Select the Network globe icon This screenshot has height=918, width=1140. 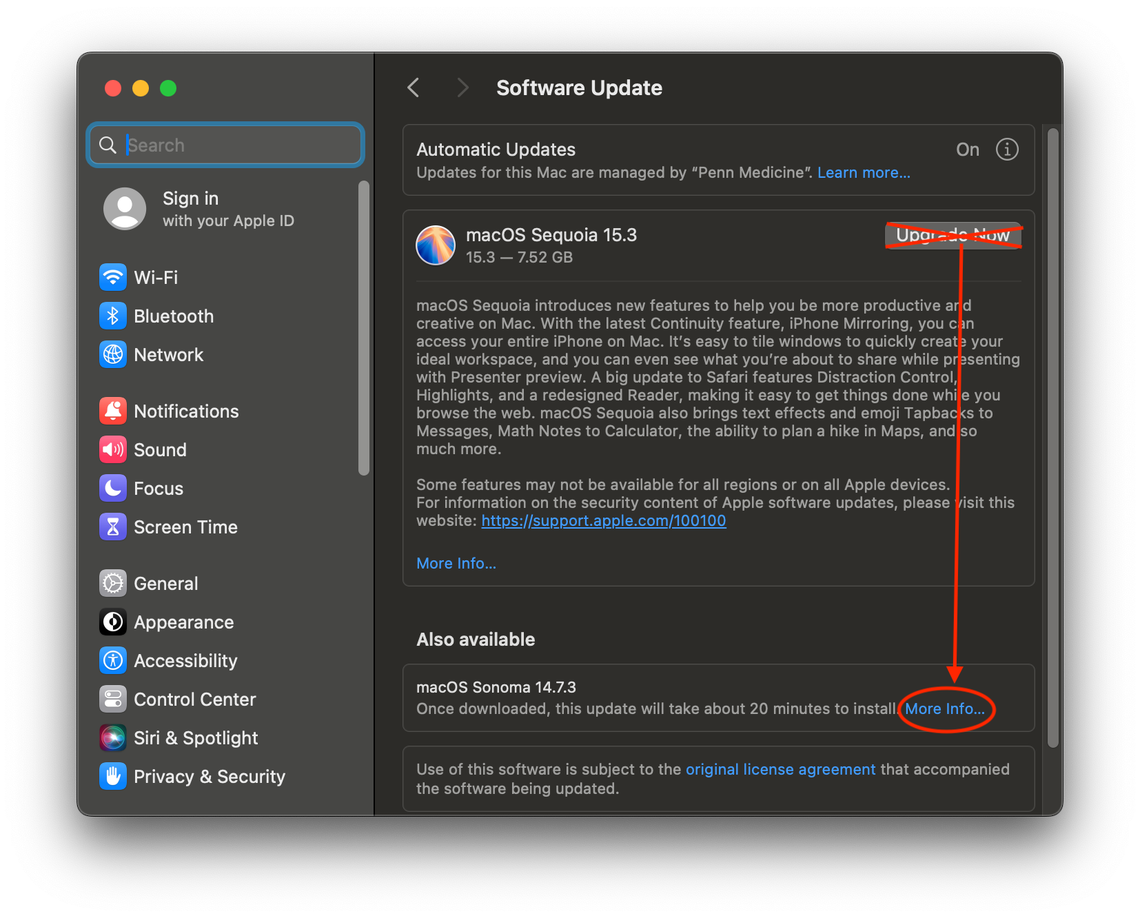[x=113, y=354]
